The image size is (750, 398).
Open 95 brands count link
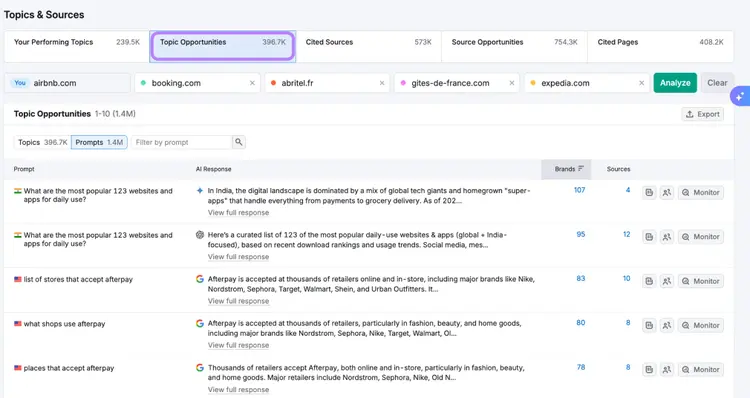pos(581,234)
